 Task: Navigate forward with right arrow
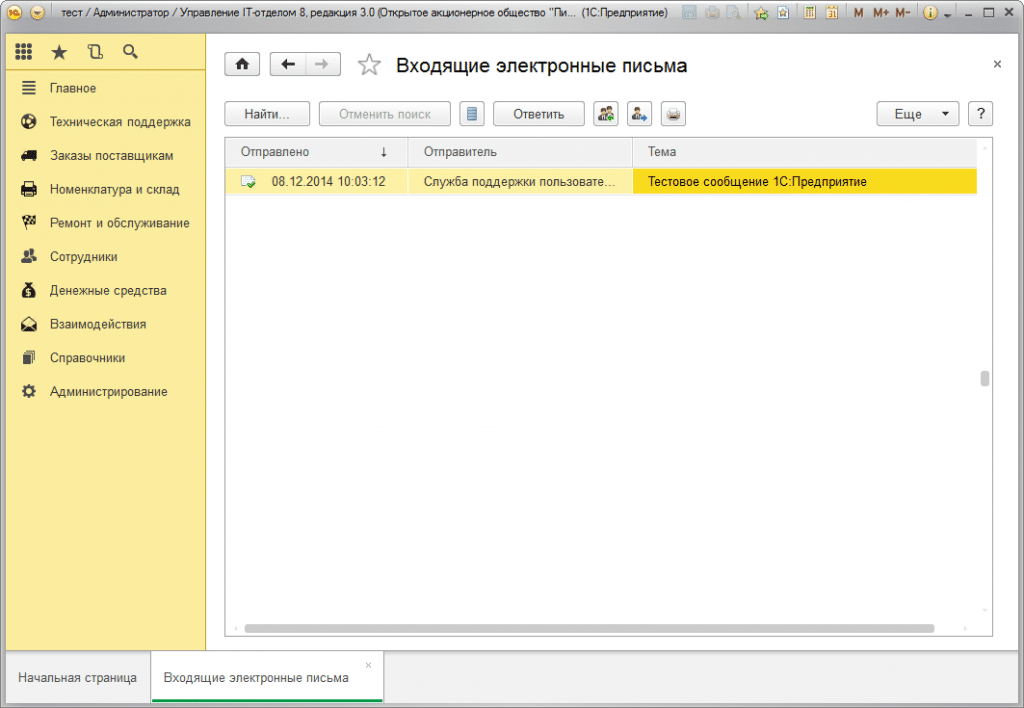323,64
